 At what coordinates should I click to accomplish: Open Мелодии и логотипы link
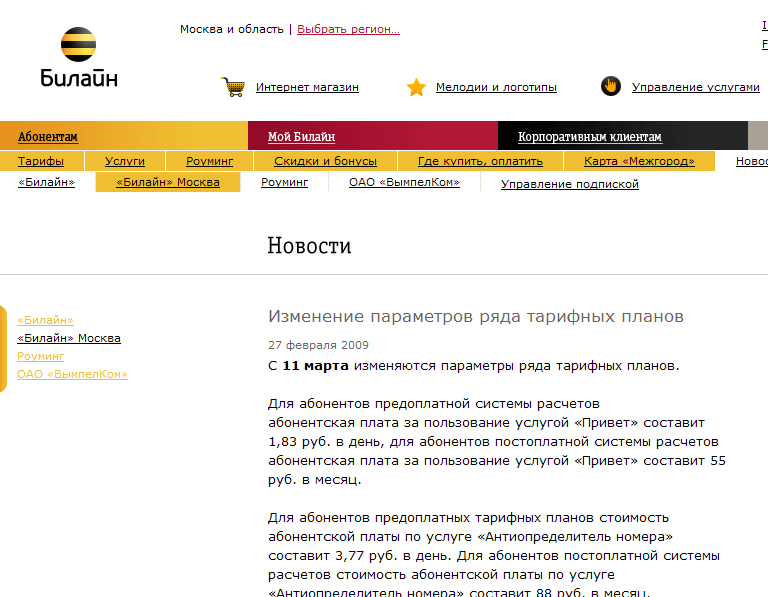tap(496, 88)
